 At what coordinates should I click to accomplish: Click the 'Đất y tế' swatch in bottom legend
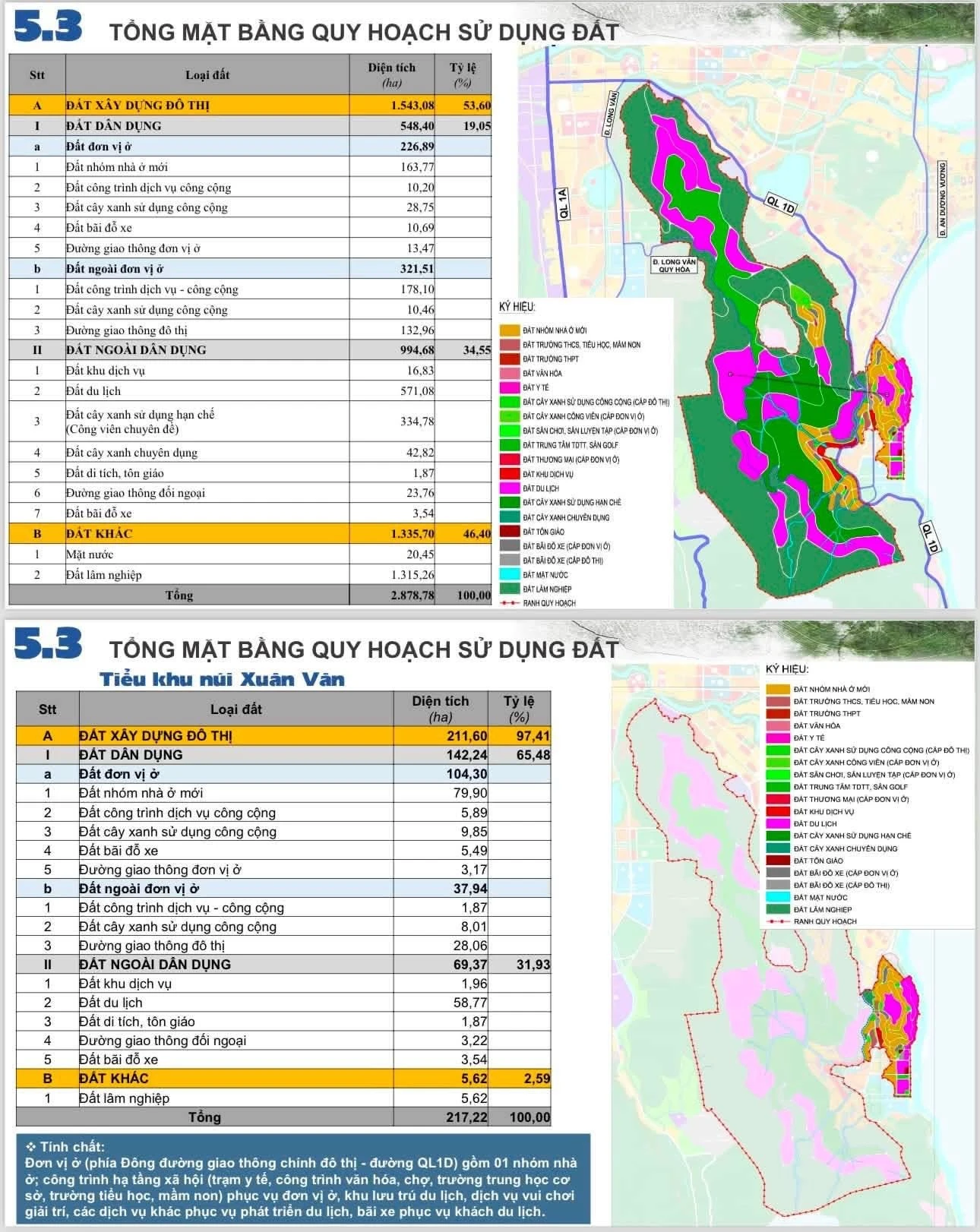pos(778,738)
